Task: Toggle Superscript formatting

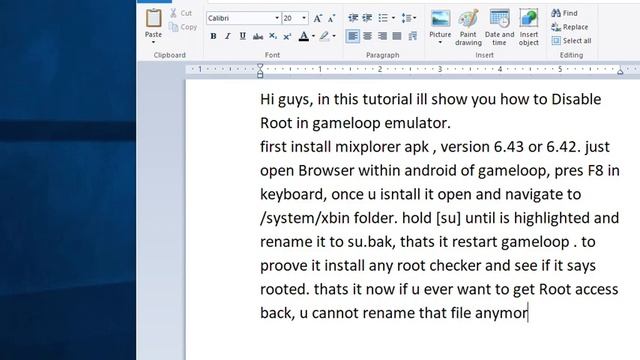Action: tap(287, 36)
